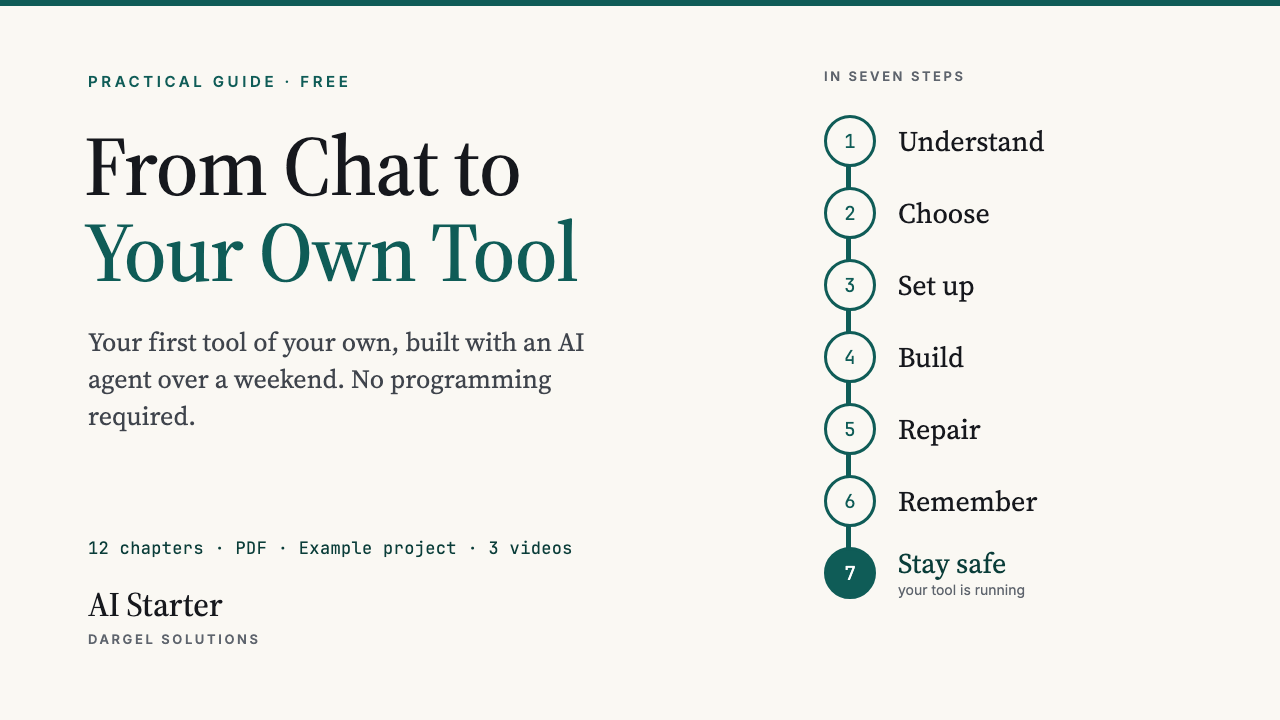
Task: Click 'your tool is running' caption
Action: (x=961, y=590)
